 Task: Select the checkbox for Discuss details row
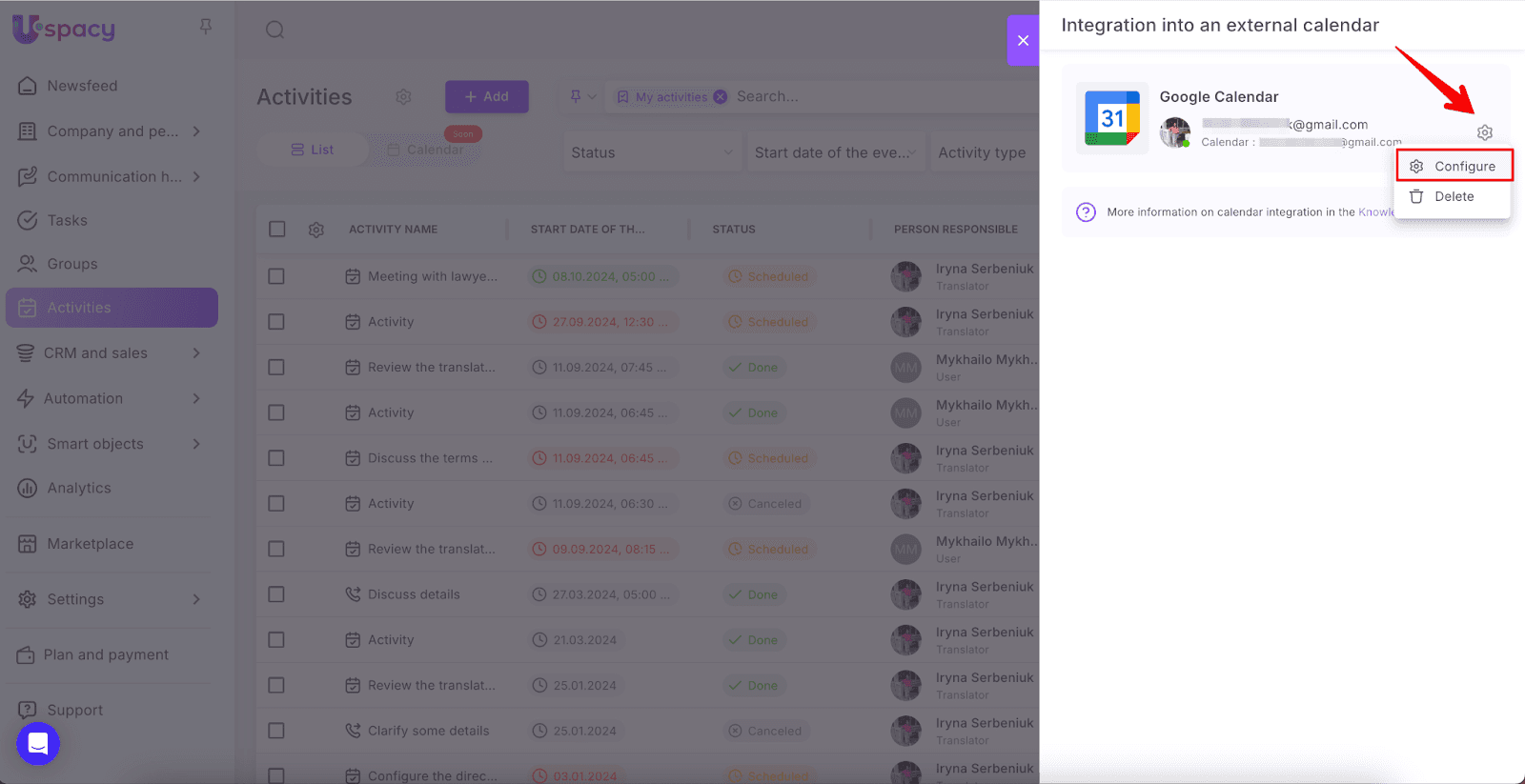tap(276, 594)
